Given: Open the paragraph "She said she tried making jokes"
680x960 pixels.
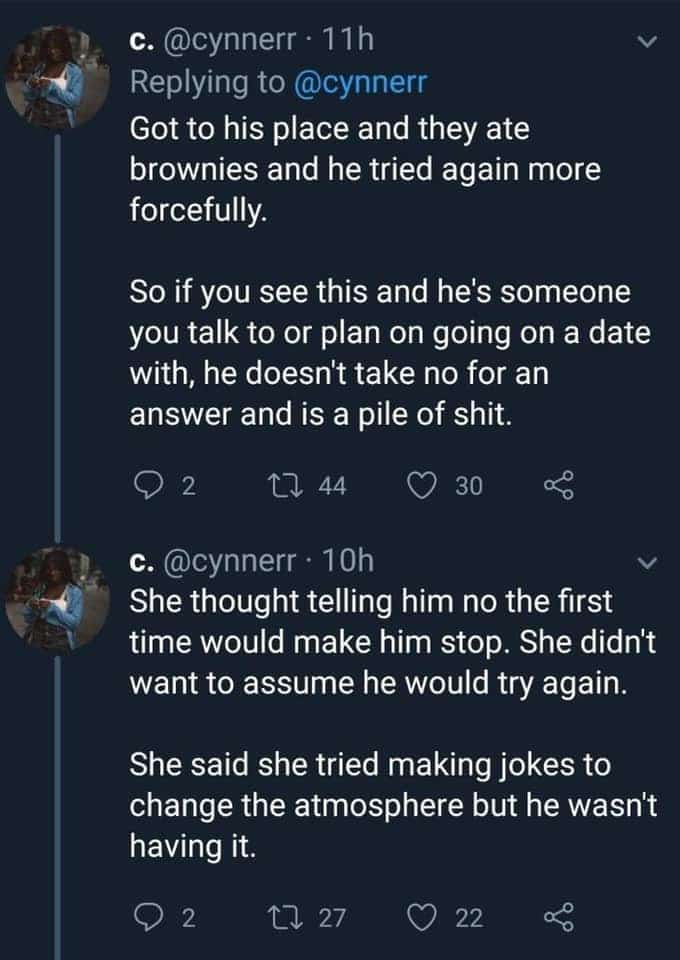Looking at the screenshot, I should [390, 806].
